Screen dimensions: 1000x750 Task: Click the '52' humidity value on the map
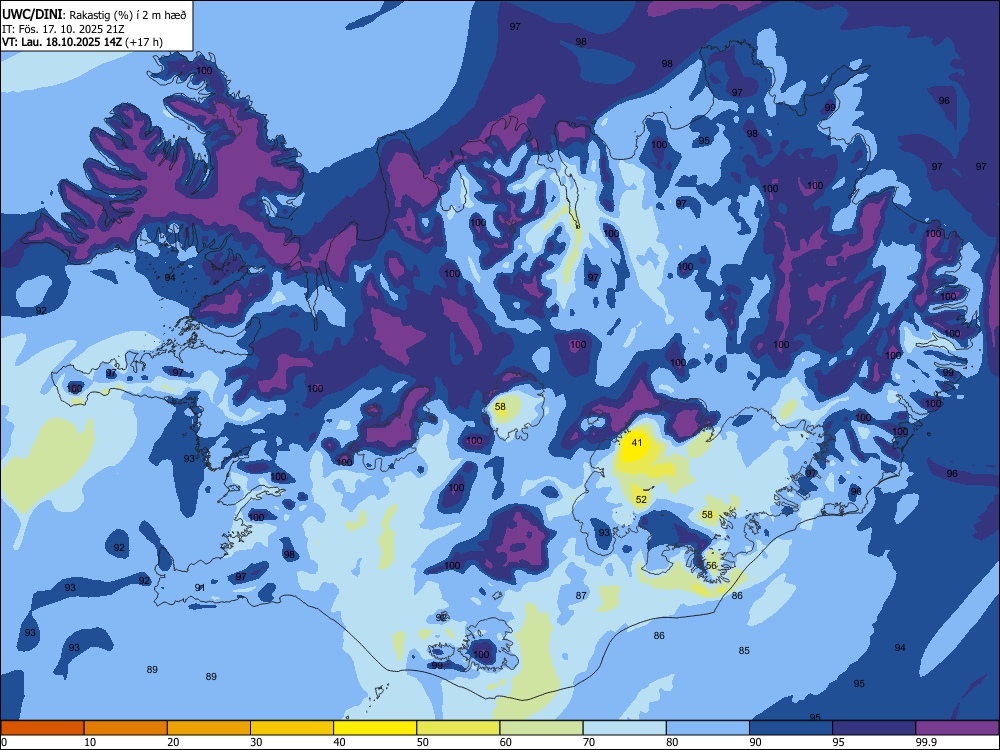(641, 499)
